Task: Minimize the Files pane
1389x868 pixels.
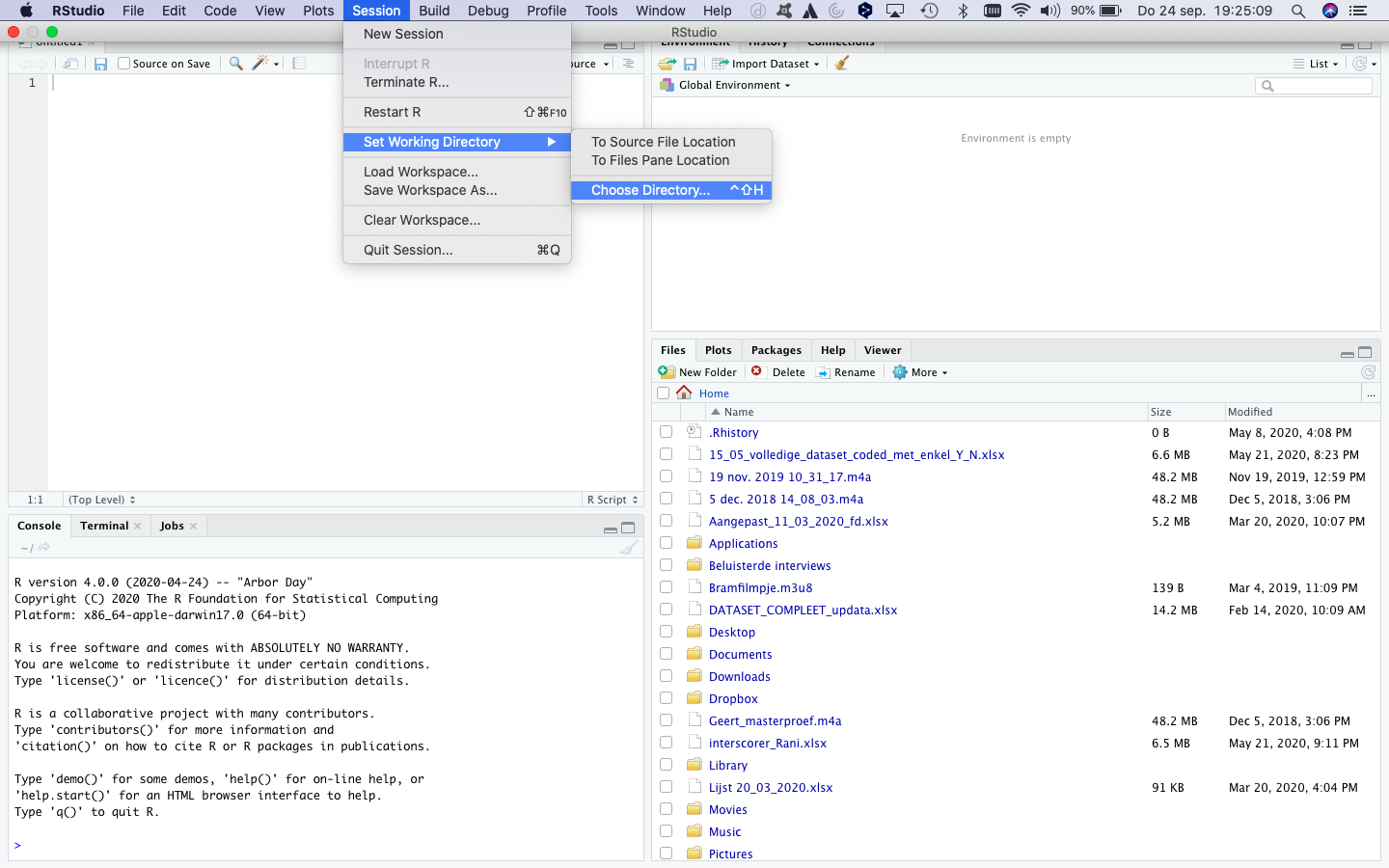Action: tap(1348, 353)
